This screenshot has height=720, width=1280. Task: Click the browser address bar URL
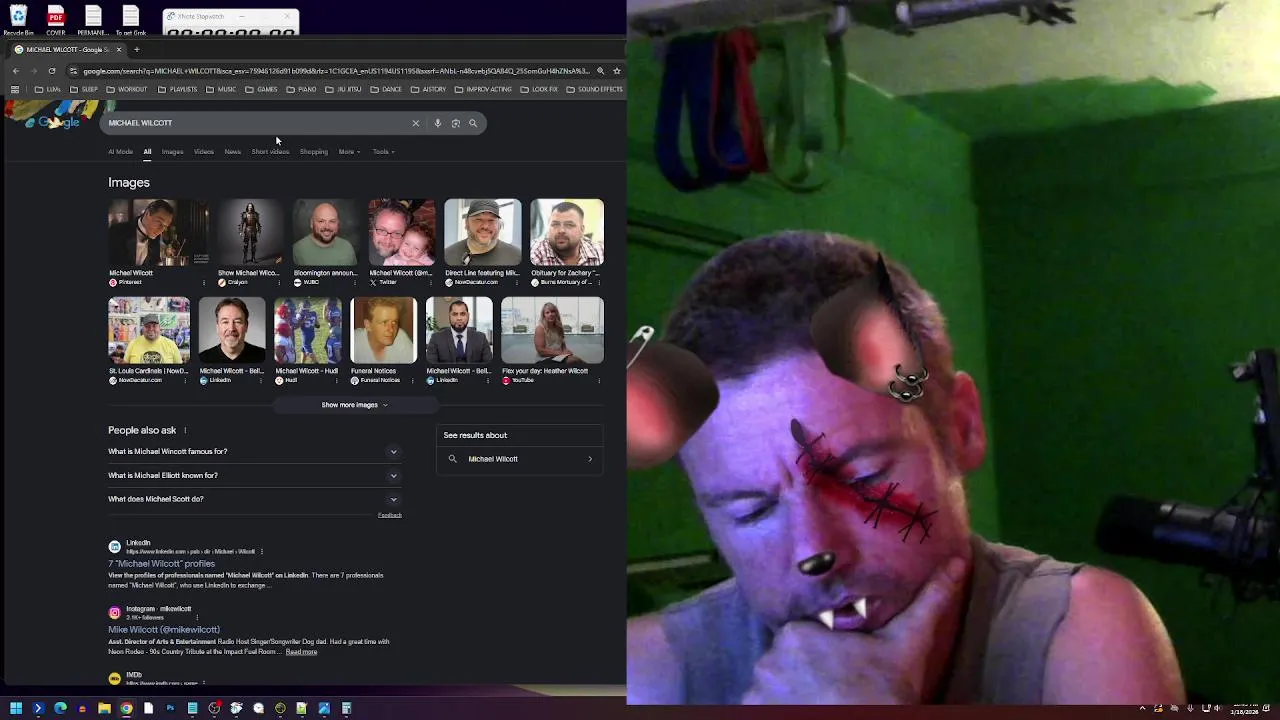pos(335,71)
